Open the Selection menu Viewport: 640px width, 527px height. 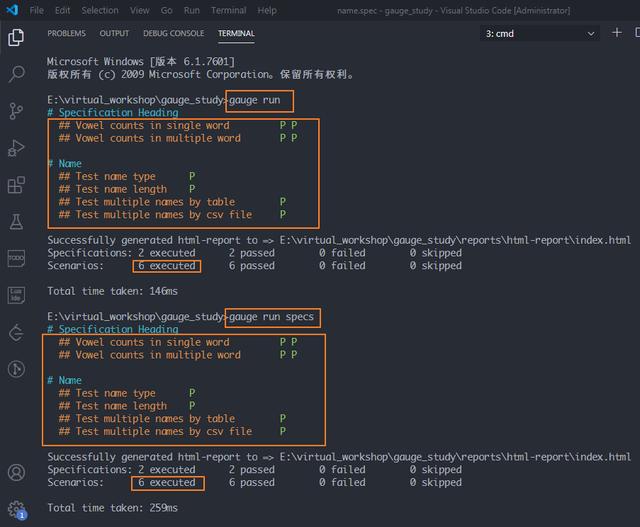pyautogui.click(x=100, y=10)
